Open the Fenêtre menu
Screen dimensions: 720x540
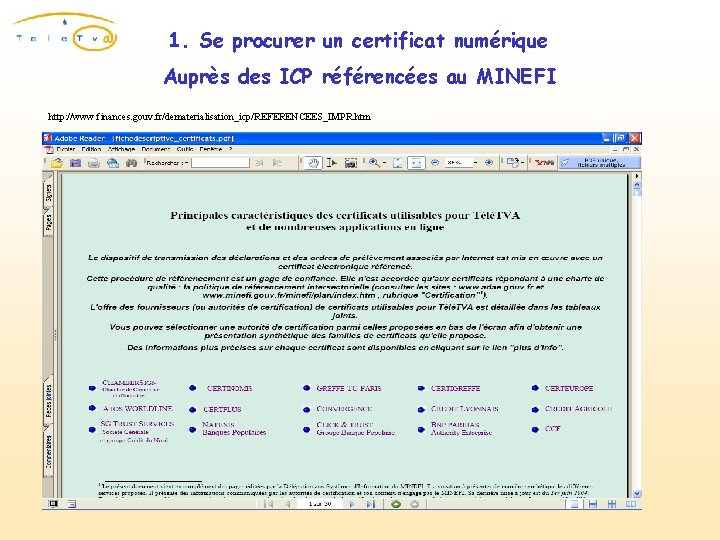[x=211, y=149]
